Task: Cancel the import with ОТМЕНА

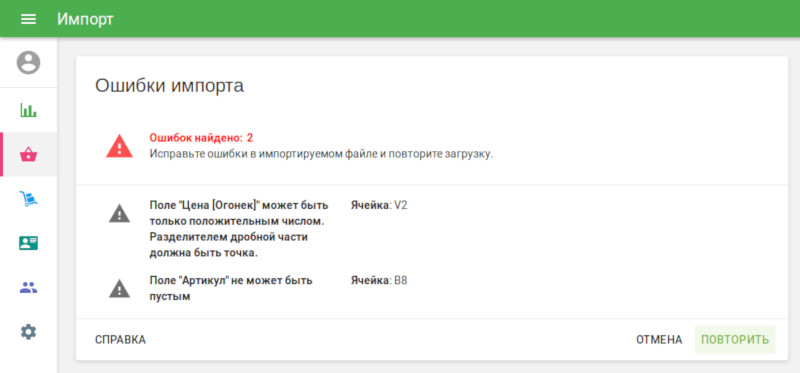Action: [659, 340]
